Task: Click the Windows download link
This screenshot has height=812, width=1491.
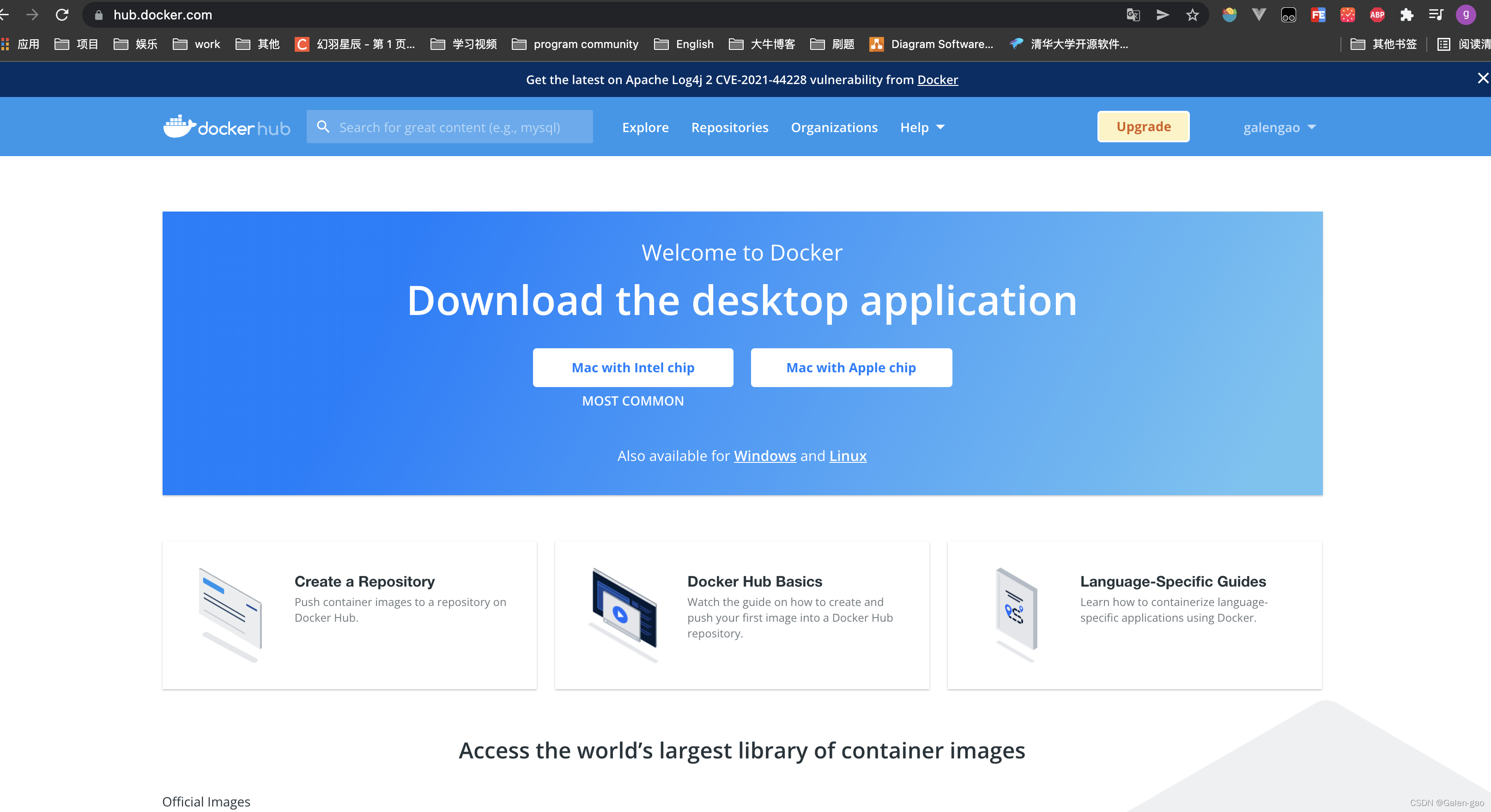Action: (x=765, y=456)
